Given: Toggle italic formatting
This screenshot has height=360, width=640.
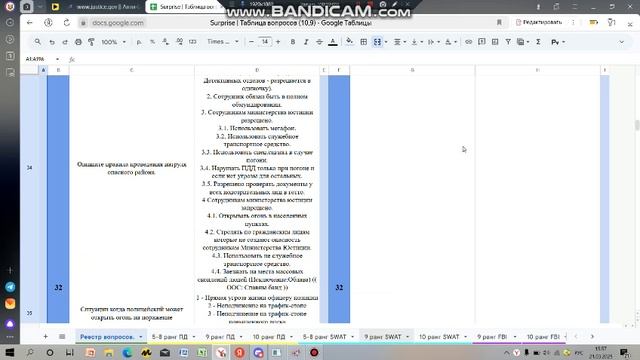Looking at the screenshot, I should click(x=306, y=42).
